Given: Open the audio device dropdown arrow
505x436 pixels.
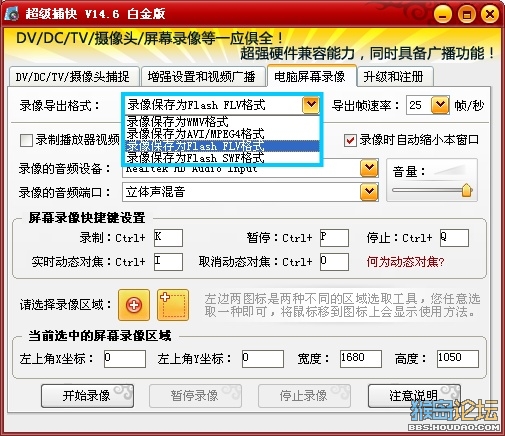Looking at the screenshot, I should (x=369, y=168).
